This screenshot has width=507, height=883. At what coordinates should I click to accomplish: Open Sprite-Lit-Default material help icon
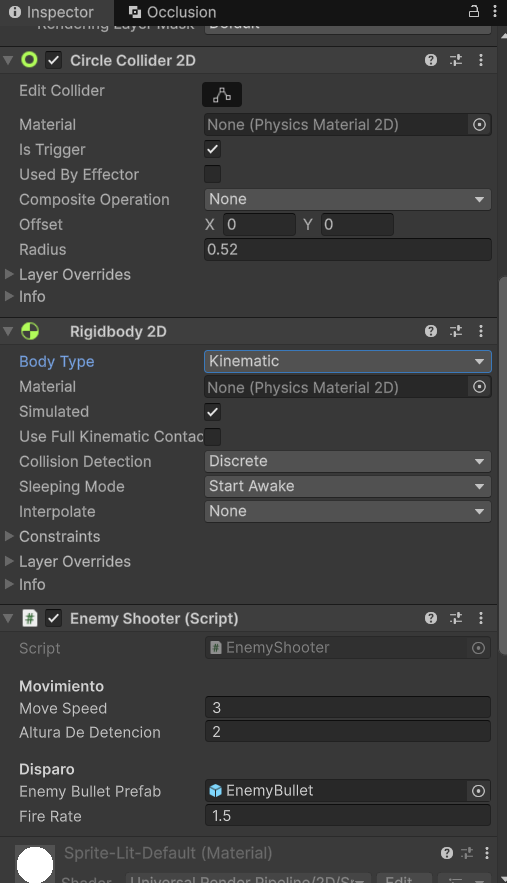point(447,853)
